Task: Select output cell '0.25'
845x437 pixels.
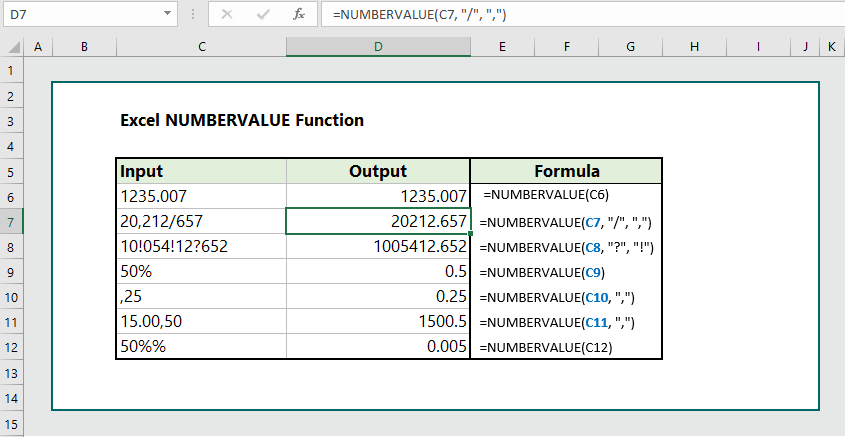Action: coord(378,297)
